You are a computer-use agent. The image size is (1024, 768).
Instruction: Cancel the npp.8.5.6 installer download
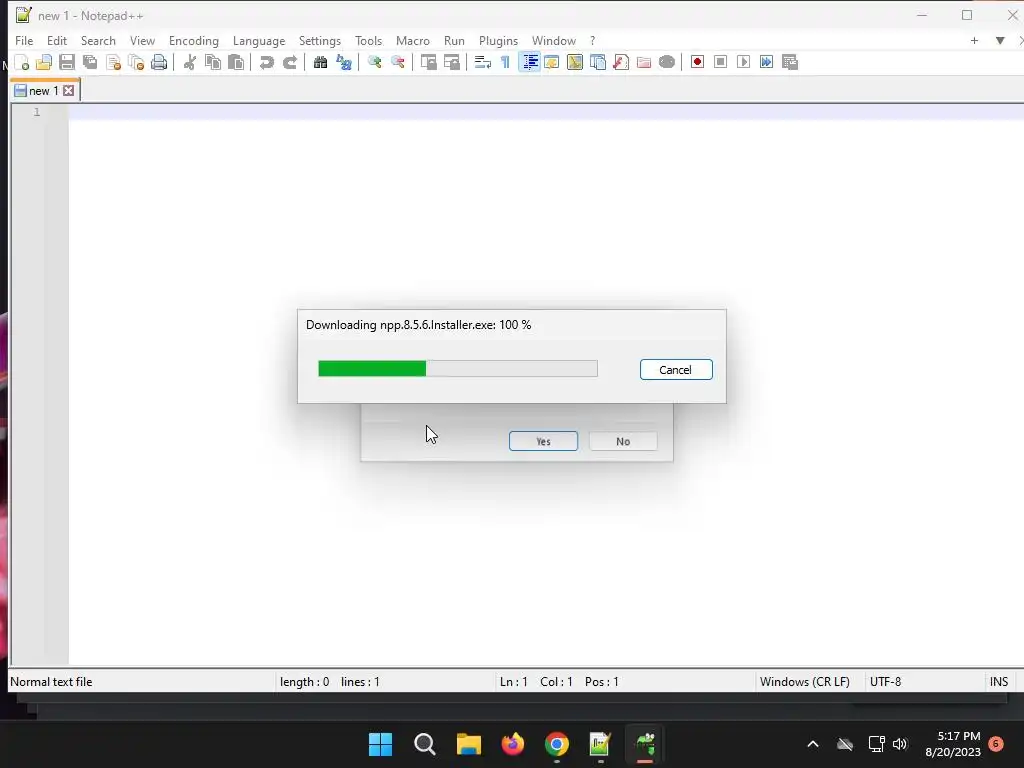[676, 370]
